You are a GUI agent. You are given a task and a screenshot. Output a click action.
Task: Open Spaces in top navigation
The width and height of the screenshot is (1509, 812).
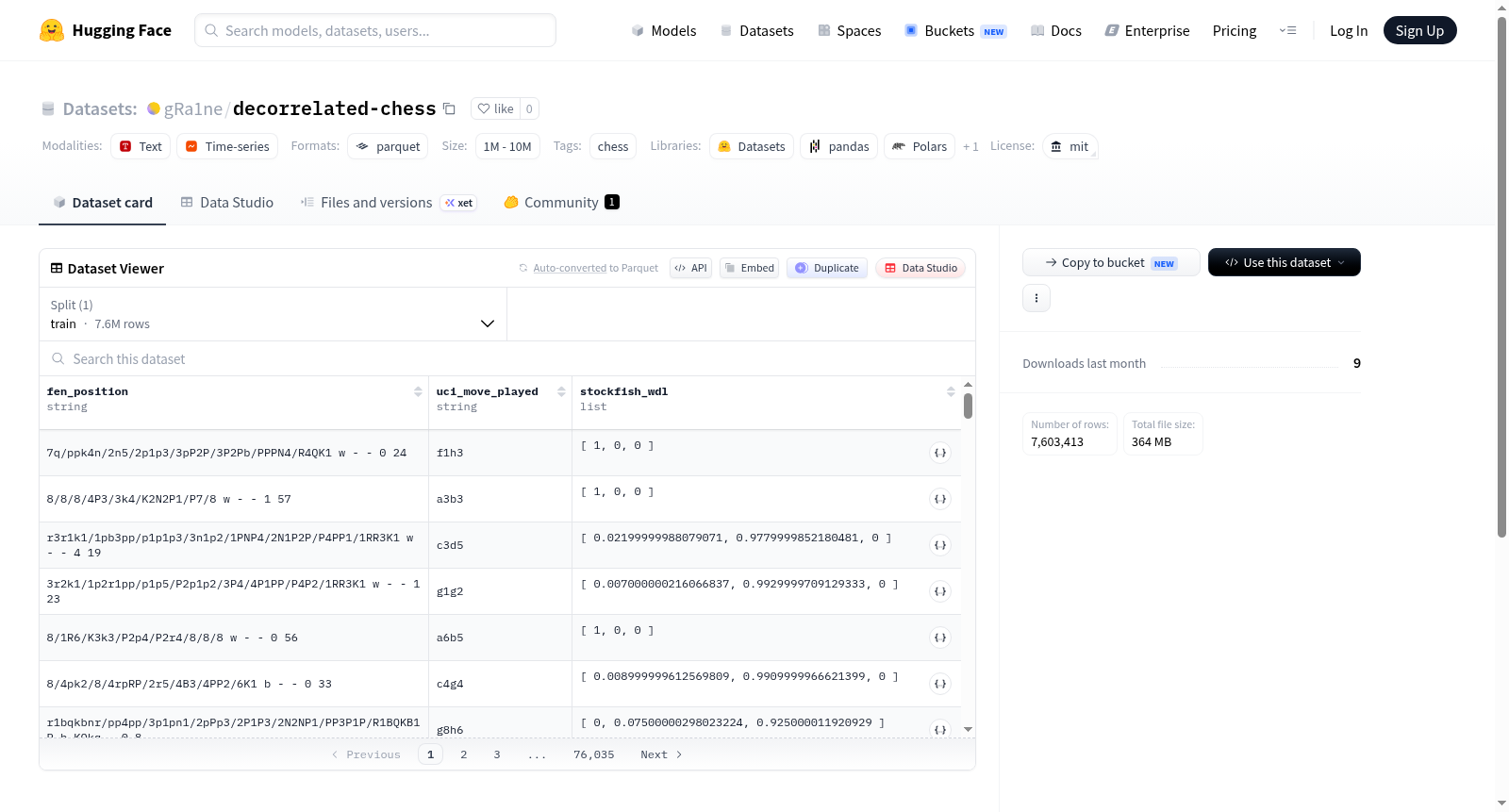point(850,30)
